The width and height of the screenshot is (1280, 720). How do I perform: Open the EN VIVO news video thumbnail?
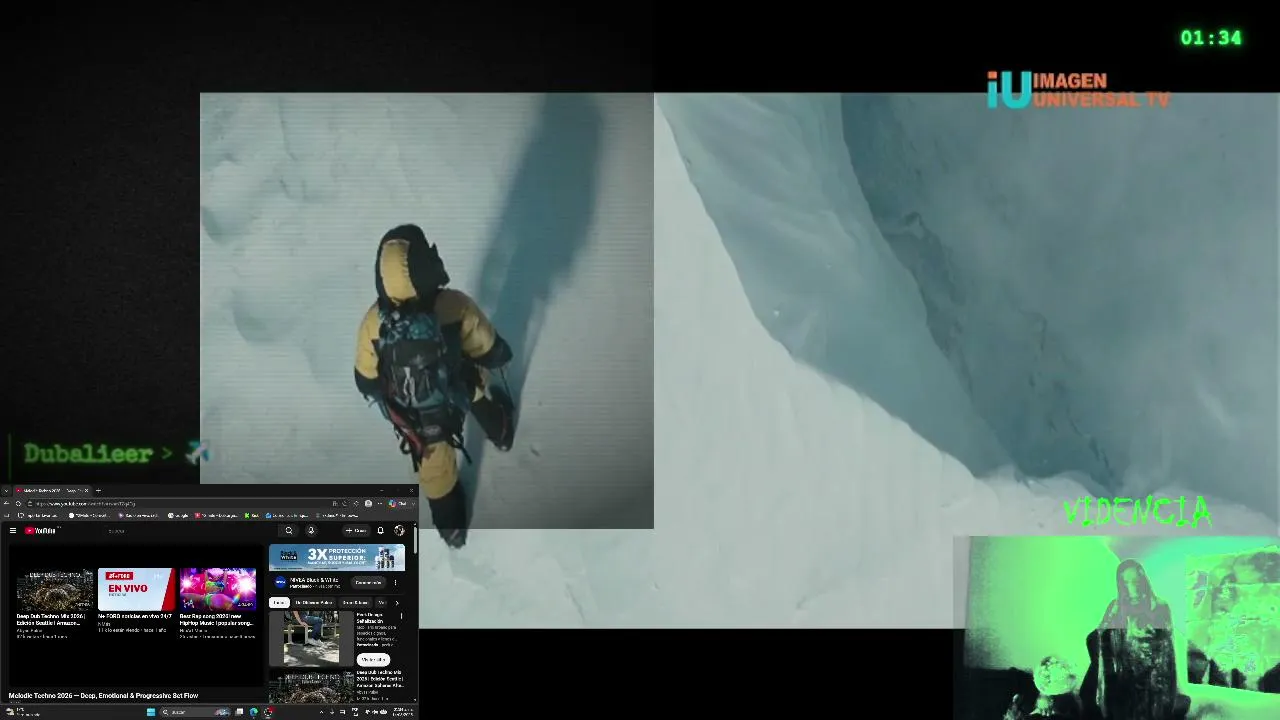(x=137, y=589)
